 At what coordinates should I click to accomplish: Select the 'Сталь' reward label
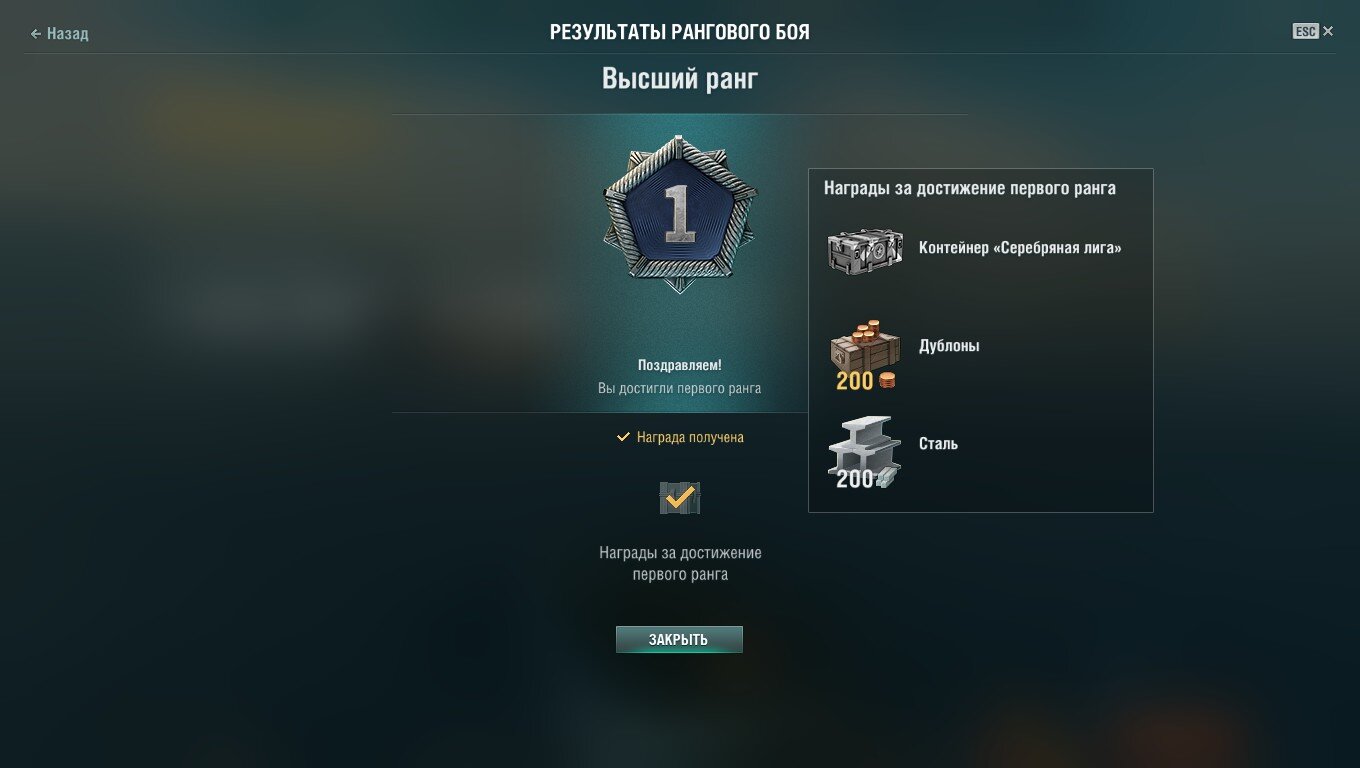pos(938,443)
